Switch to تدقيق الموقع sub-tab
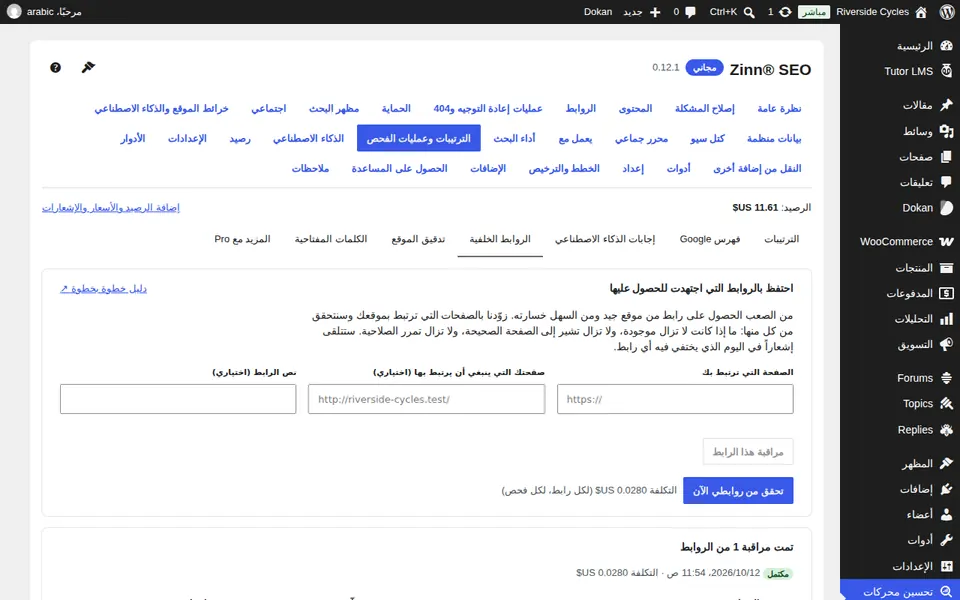This screenshot has width=960, height=600. click(418, 239)
